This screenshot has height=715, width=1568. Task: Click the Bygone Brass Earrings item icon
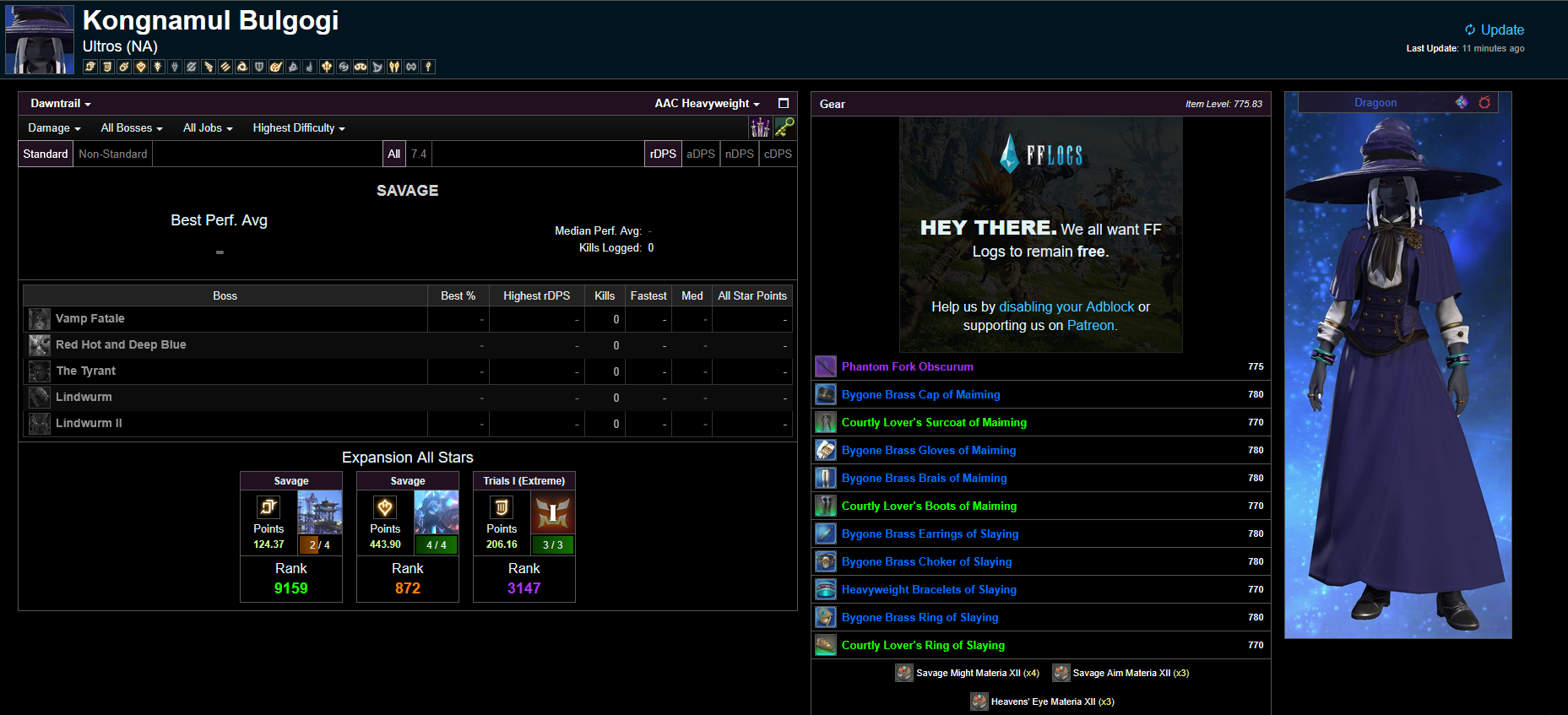click(826, 534)
